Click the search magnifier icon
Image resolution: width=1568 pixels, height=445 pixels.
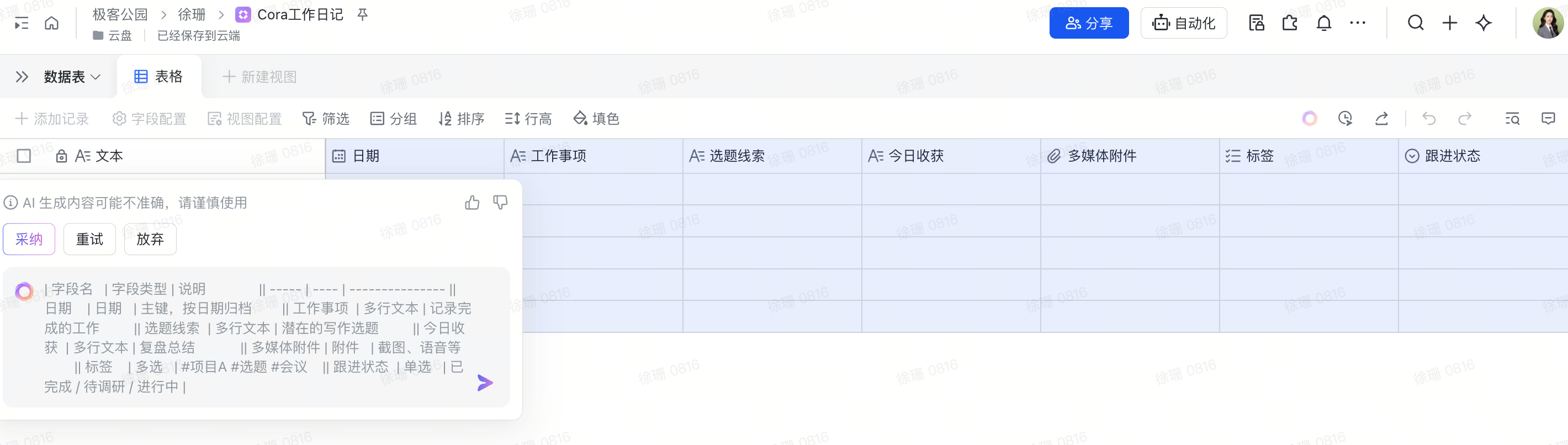coord(1415,23)
